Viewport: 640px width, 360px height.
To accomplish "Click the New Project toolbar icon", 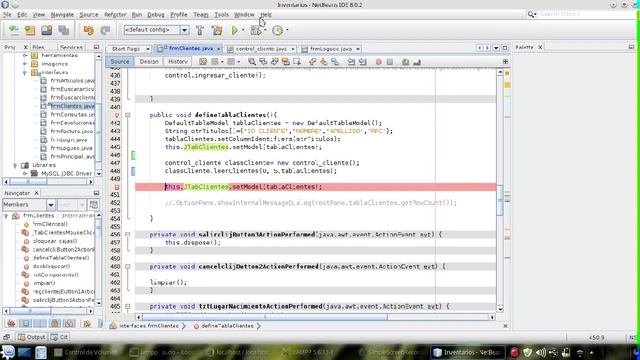I will click(30, 30).
